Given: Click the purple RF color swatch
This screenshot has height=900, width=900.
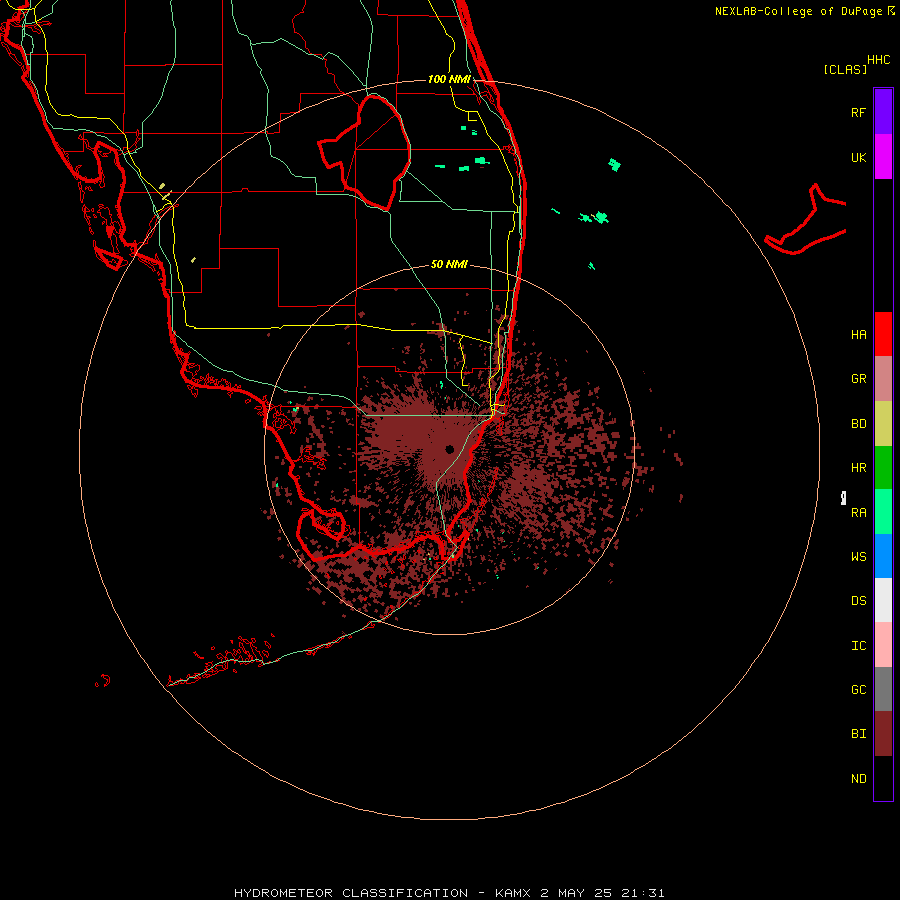Looking at the screenshot, I should coord(883,112).
